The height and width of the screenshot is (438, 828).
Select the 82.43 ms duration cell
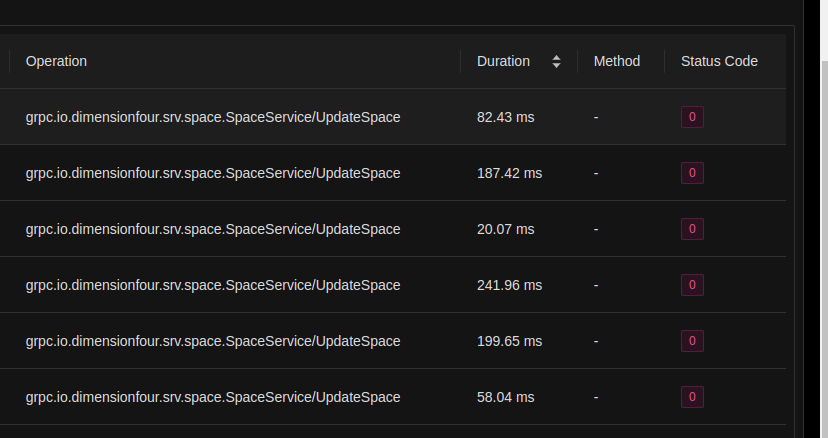[505, 117]
